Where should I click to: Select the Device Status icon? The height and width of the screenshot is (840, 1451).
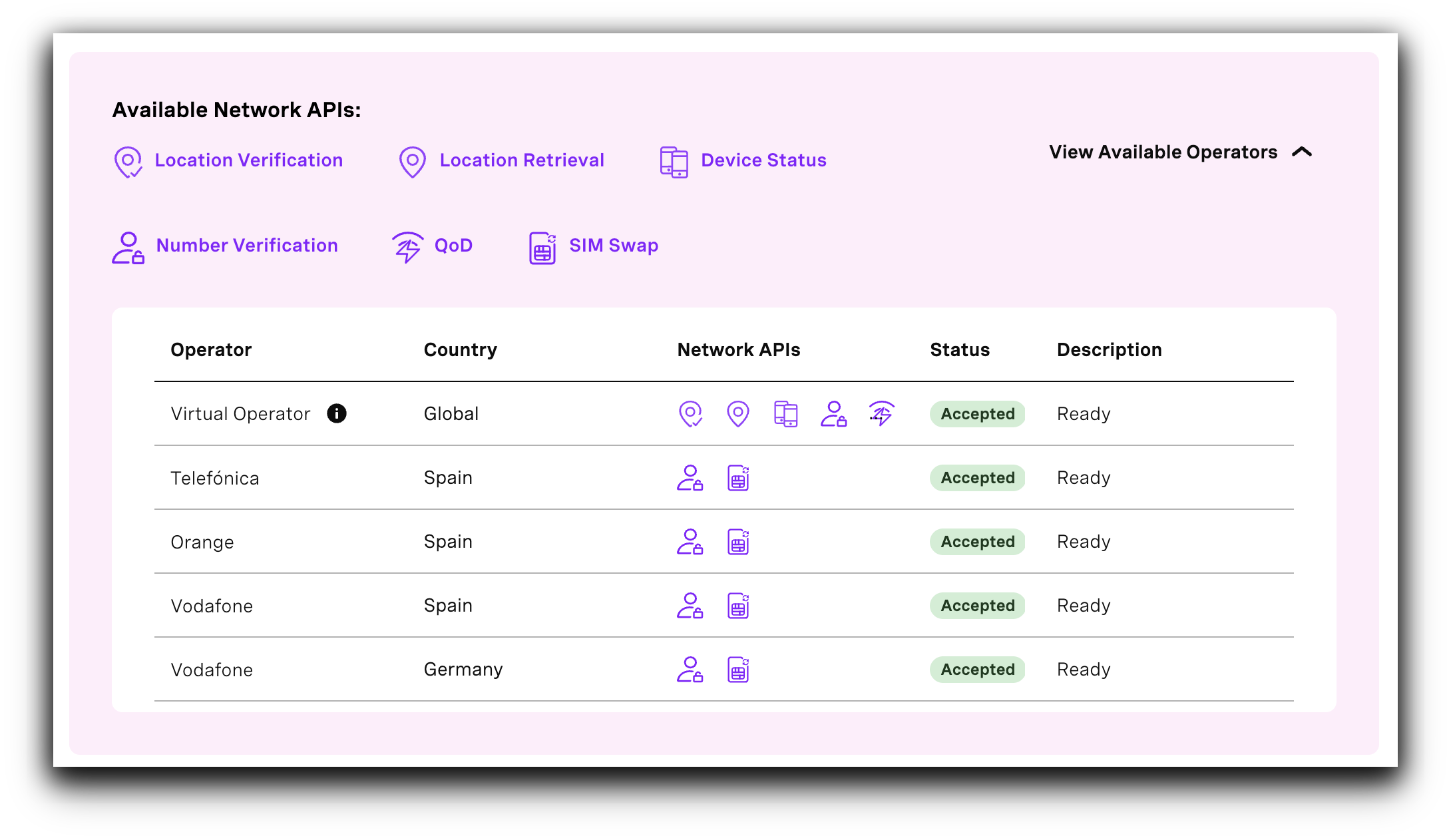click(x=673, y=161)
